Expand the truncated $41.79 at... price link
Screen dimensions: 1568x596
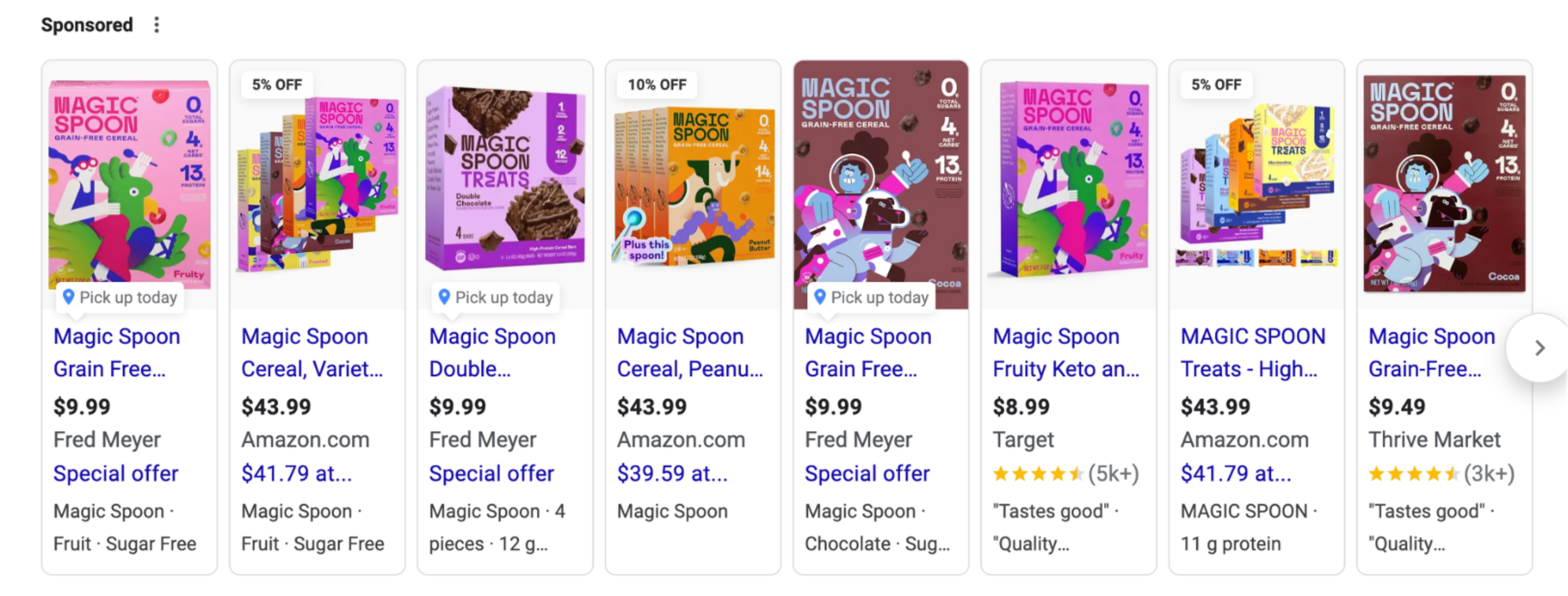[296, 473]
